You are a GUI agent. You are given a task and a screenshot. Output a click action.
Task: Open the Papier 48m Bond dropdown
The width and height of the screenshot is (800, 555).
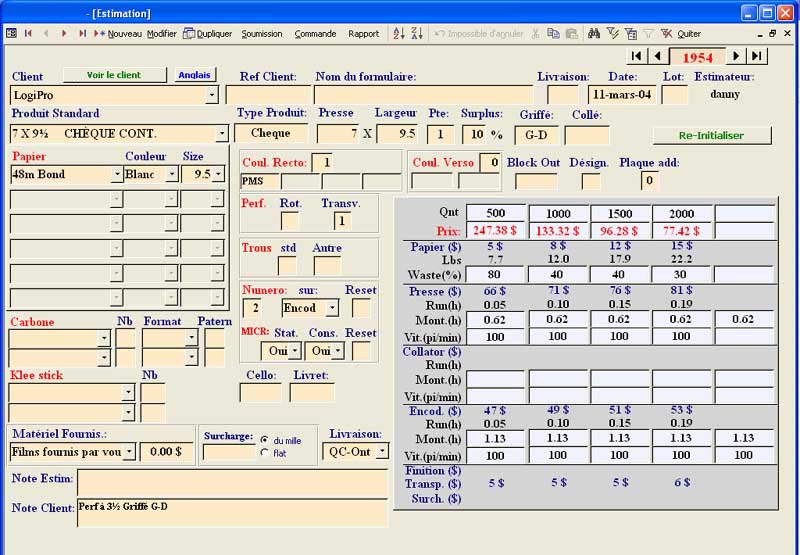[117, 174]
